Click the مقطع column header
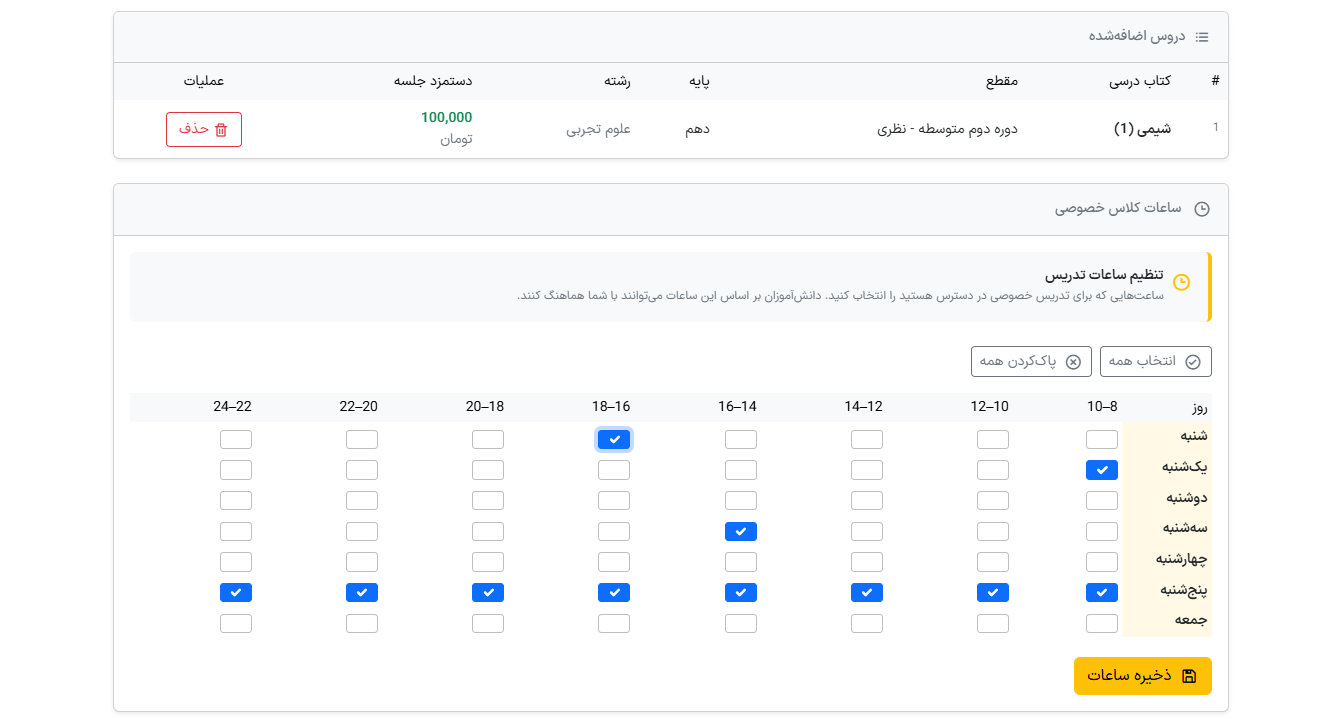This screenshot has height=721, width=1343. 1002,81
